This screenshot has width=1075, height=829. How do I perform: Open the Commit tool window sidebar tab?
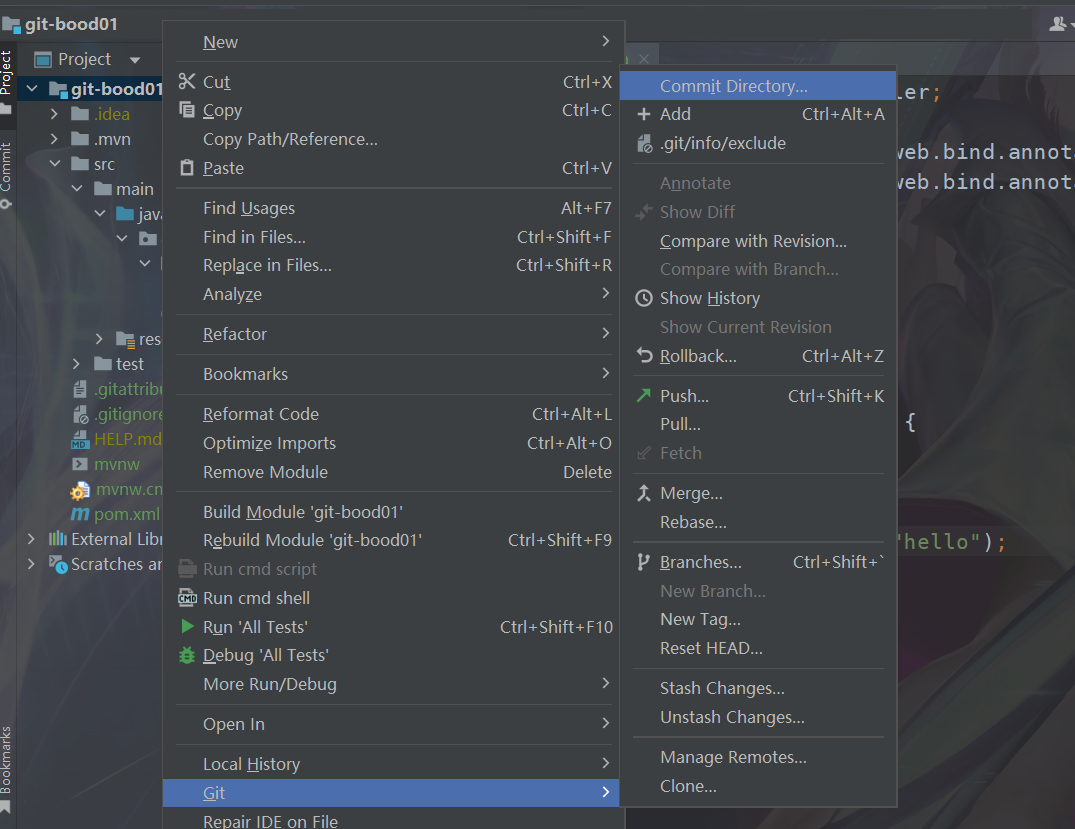[x=7, y=175]
